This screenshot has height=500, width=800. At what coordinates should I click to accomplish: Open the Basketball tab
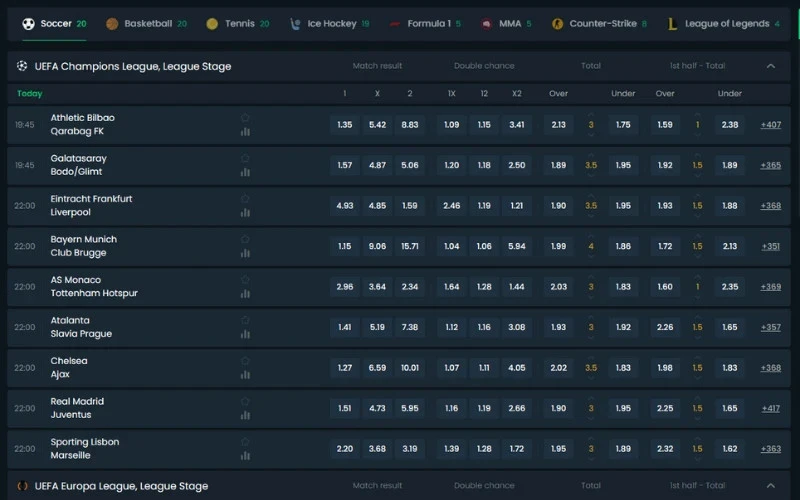click(x=146, y=23)
